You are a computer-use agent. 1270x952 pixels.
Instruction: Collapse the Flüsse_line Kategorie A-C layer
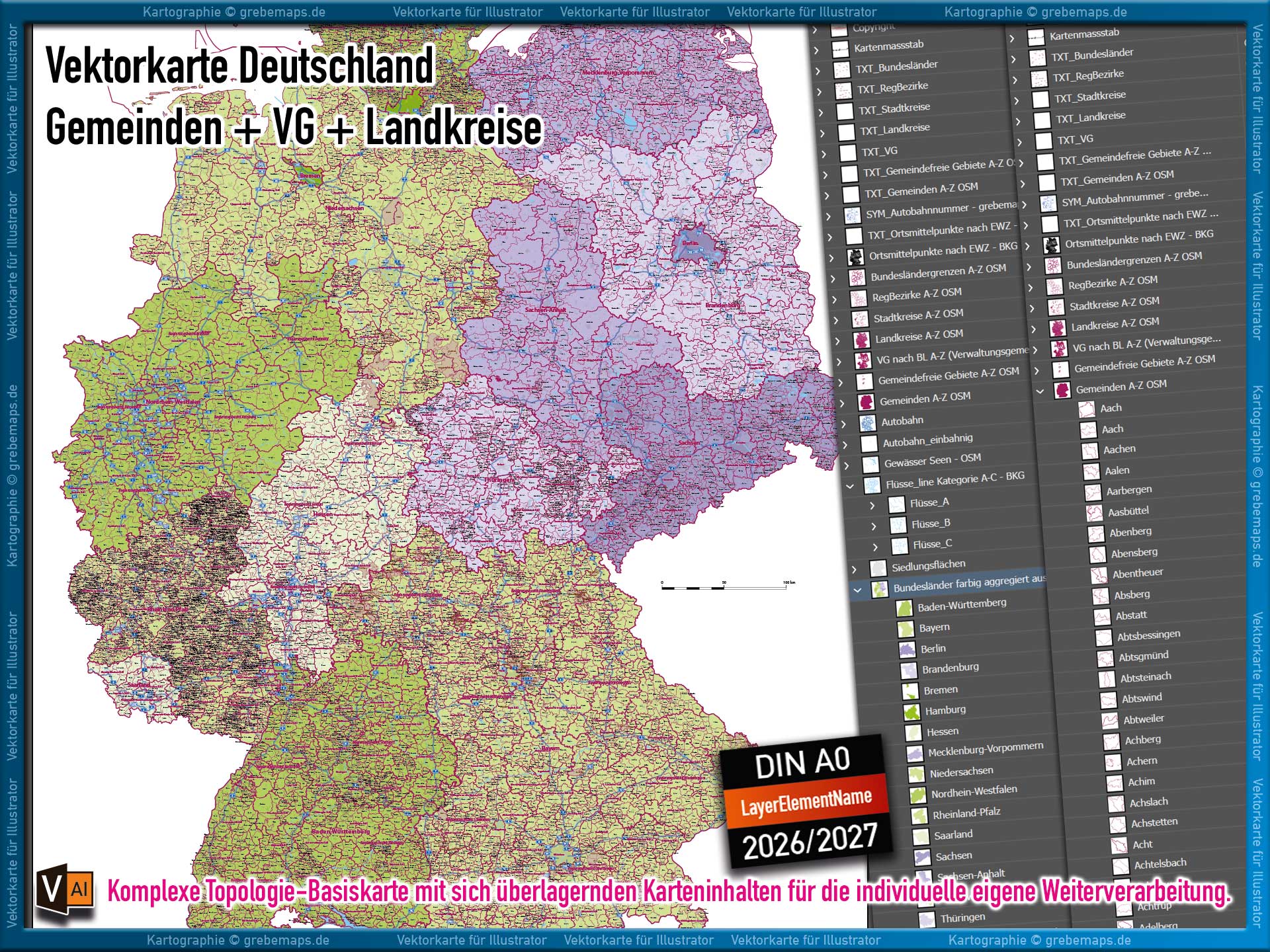[x=850, y=487]
